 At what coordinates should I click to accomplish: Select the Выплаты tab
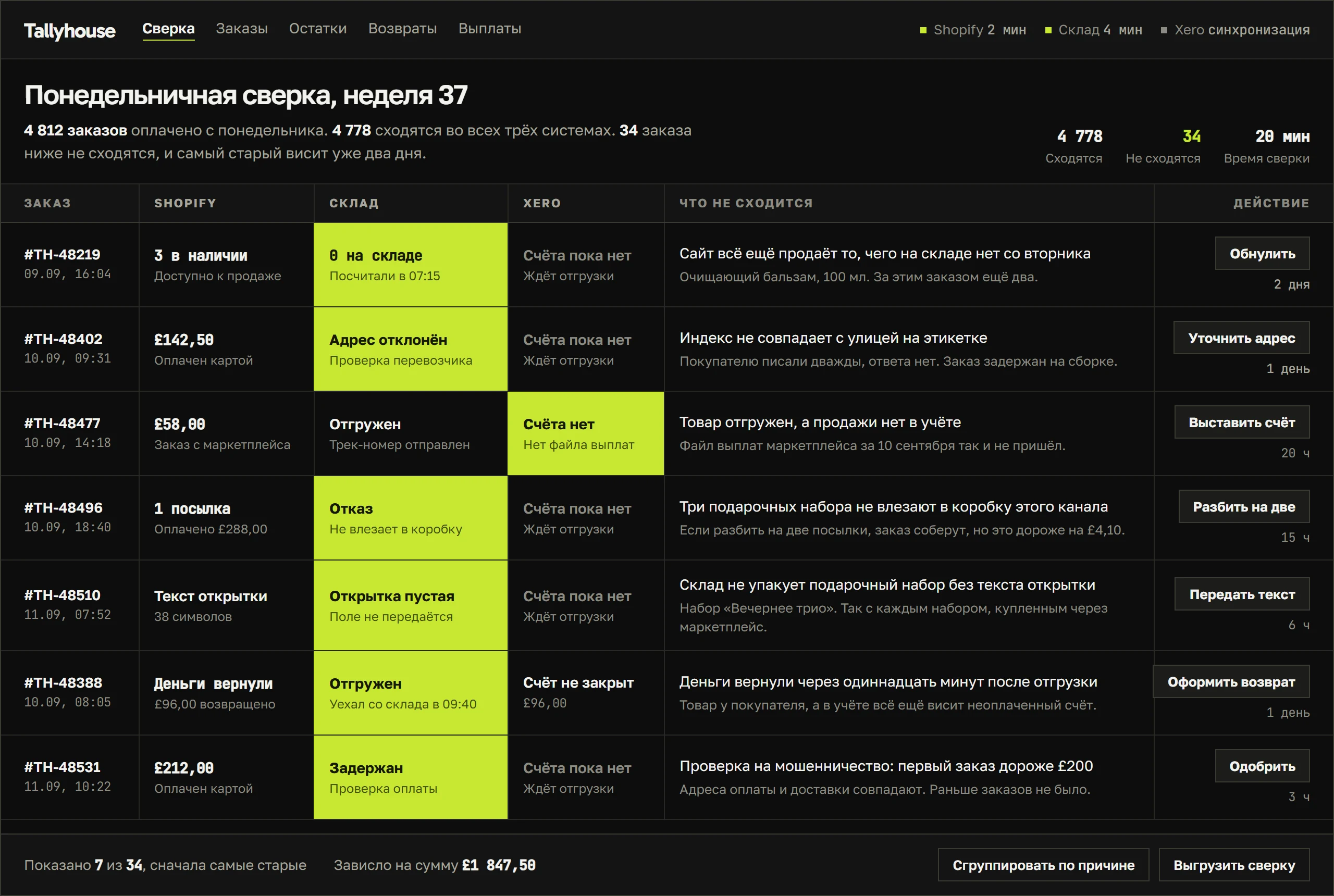point(490,29)
